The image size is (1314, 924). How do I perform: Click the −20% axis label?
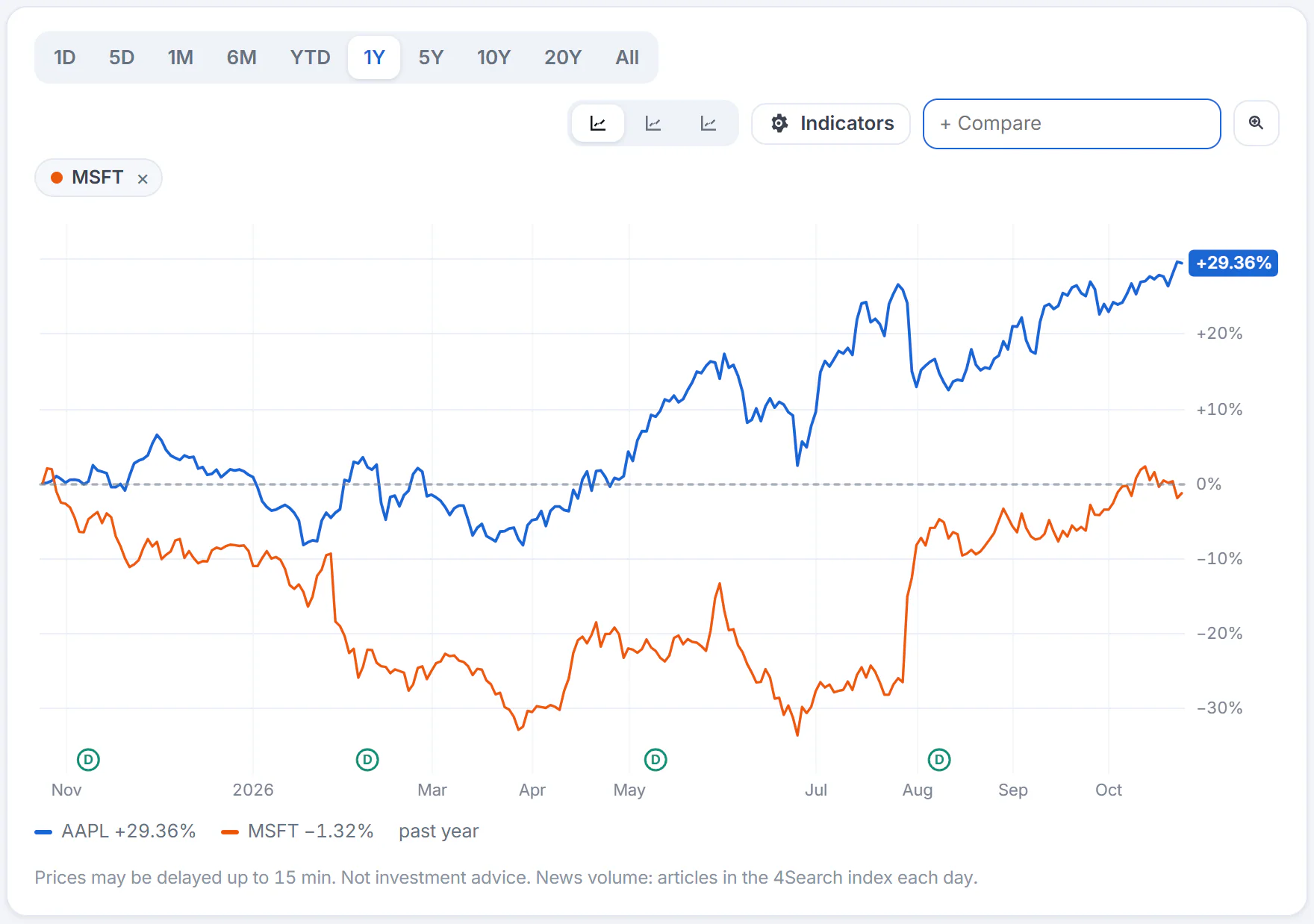[1219, 634]
